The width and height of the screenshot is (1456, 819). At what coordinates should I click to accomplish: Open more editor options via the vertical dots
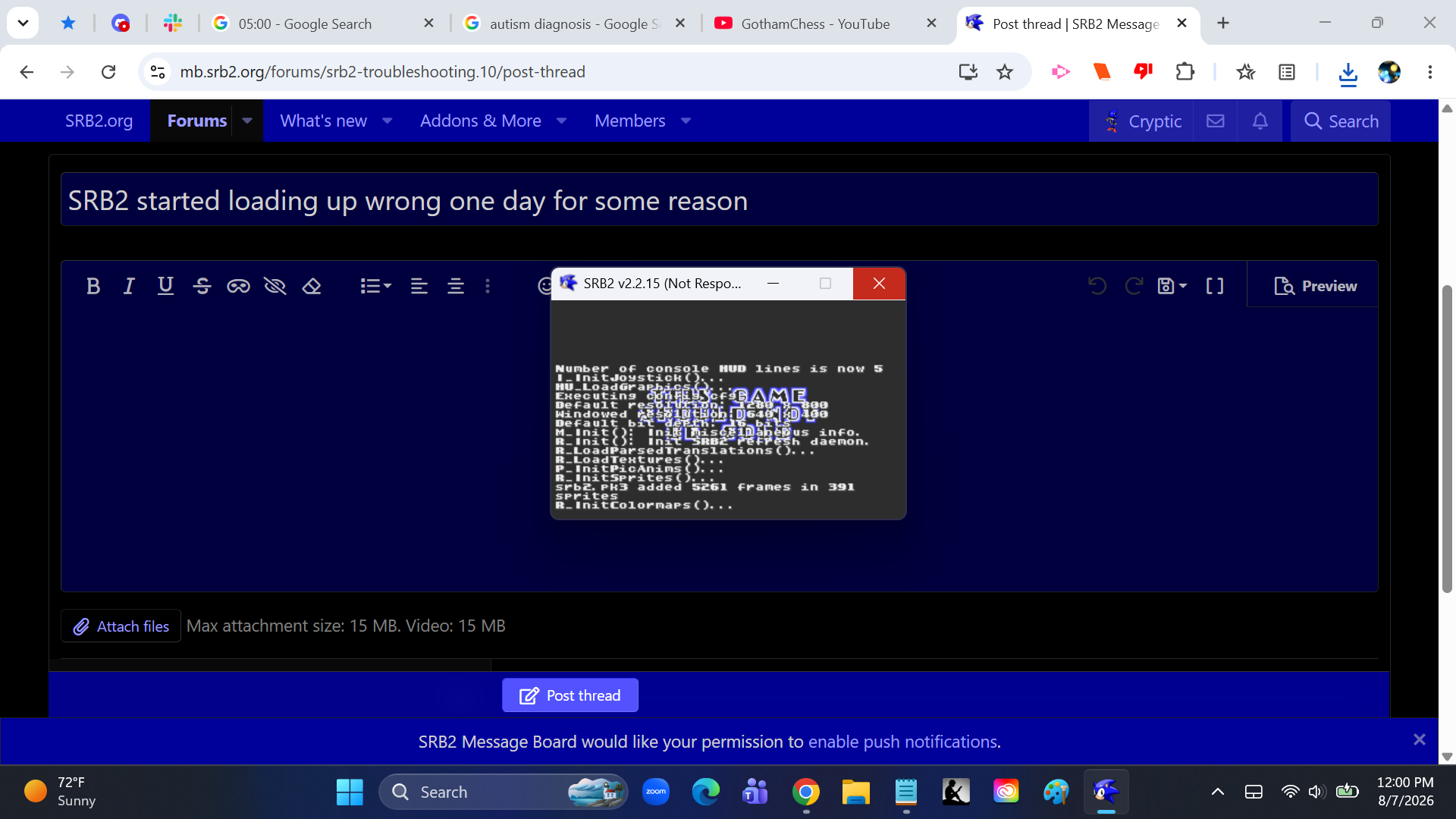tap(488, 286)
